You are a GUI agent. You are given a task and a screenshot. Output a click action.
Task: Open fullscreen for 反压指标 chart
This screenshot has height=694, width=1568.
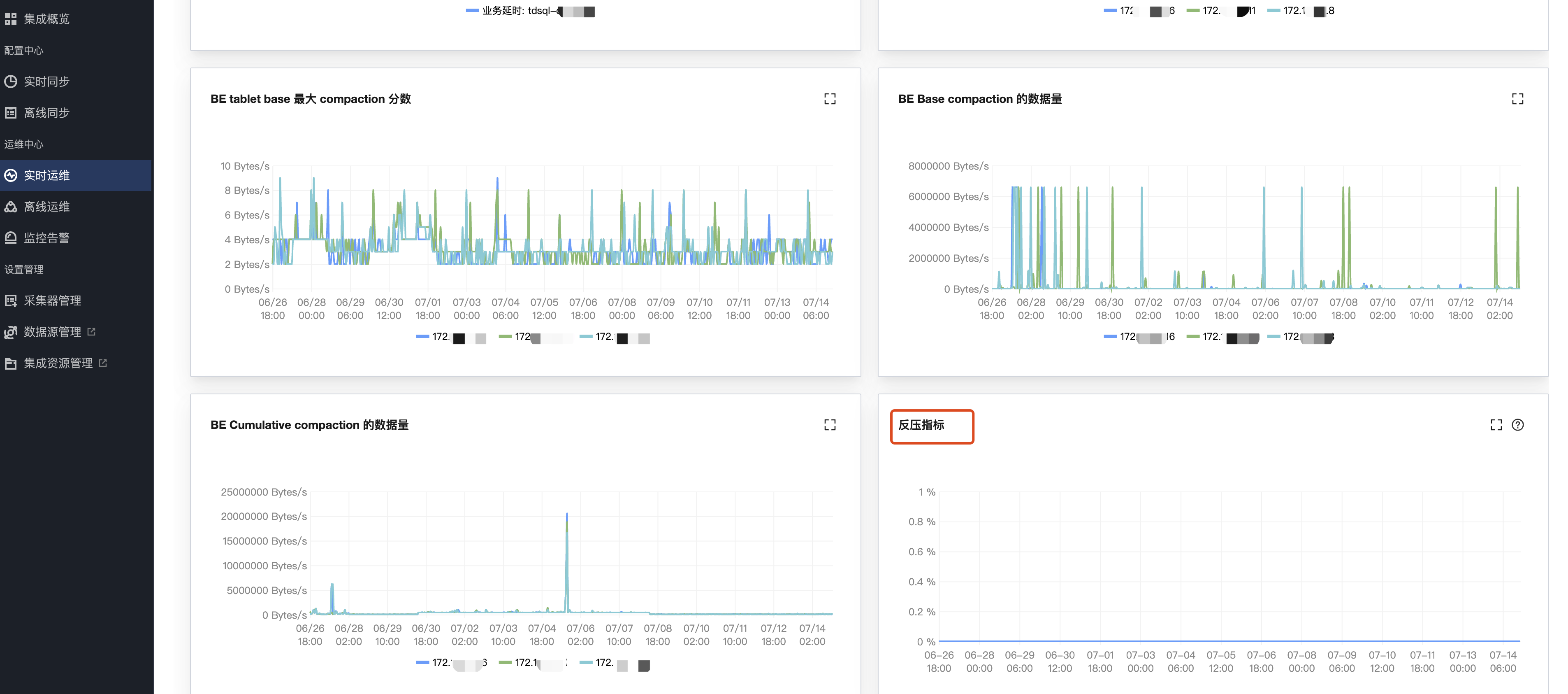(x=1496, y=425)
